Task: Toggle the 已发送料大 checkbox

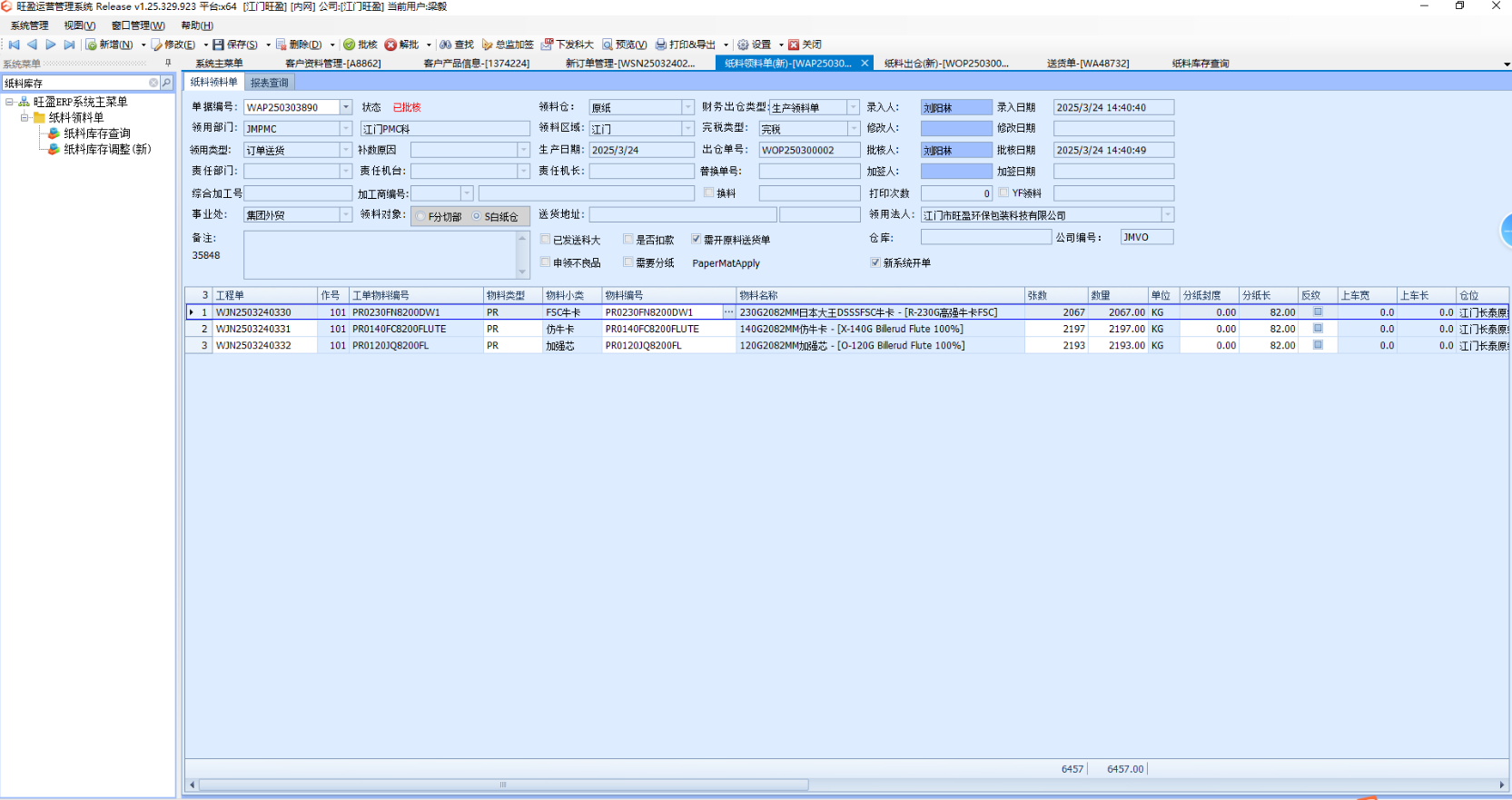Action: pos(545,239)
